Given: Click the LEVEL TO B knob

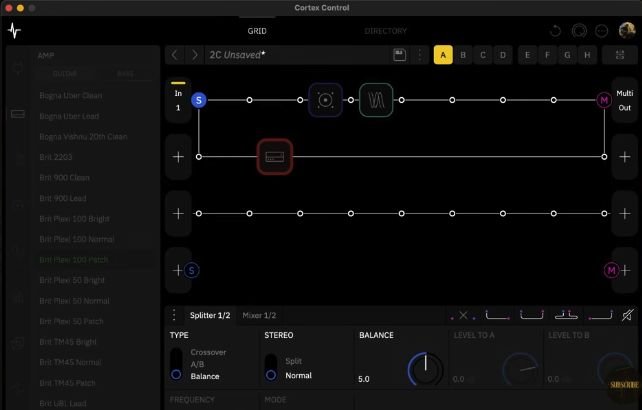Looking at the screenshot, I should pyautogui.click(x=615, y=368).
